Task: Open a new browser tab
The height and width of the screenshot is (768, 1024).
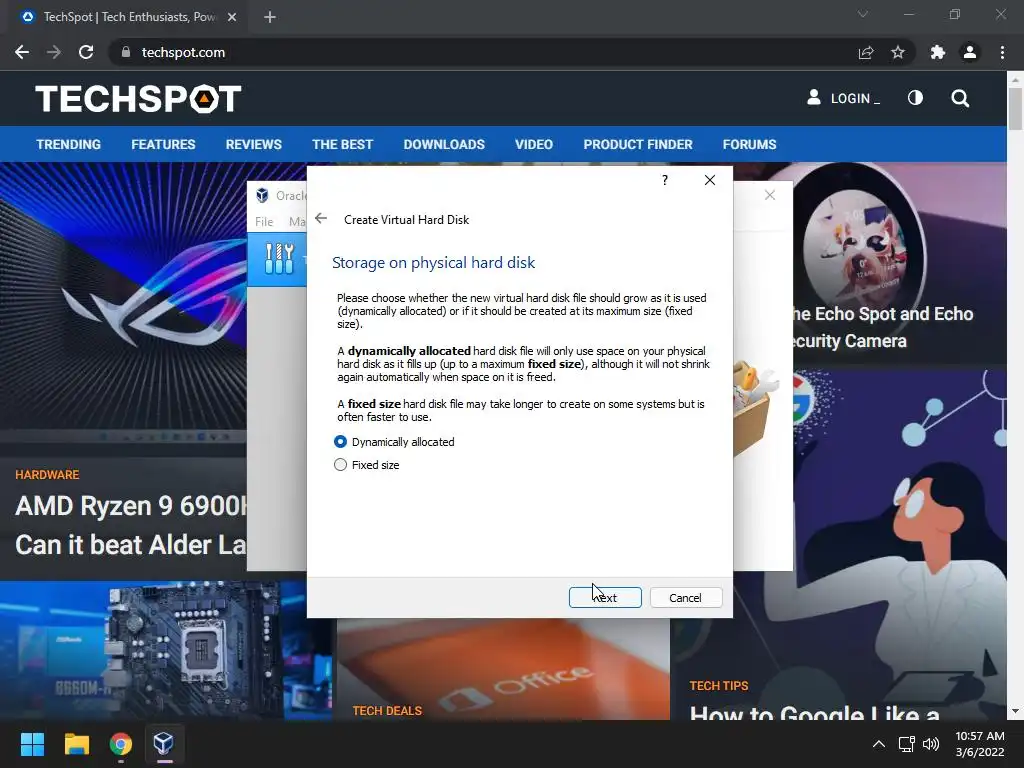Action: tap(270, 17)
